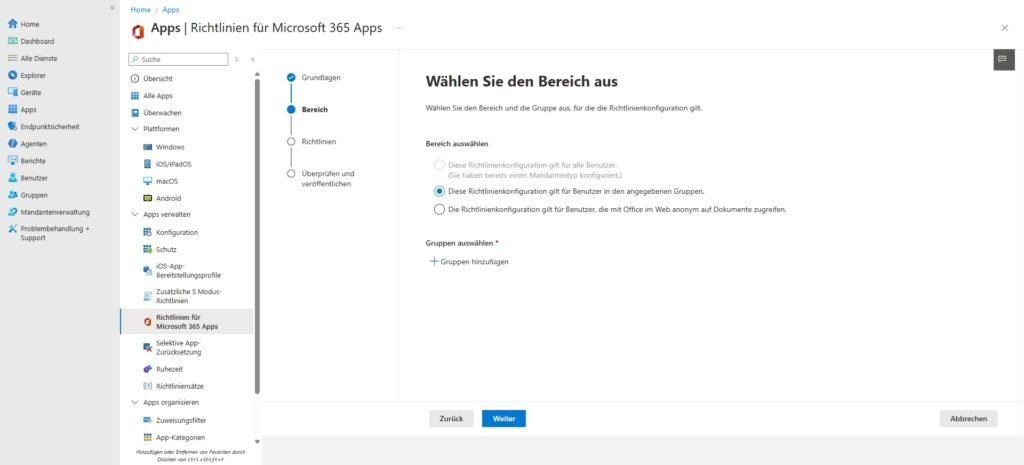Viewport: 1024px width, 465px height.
Task: Open Selektive App-Zurücksetzung icon entry
Action: click(148, 346)
